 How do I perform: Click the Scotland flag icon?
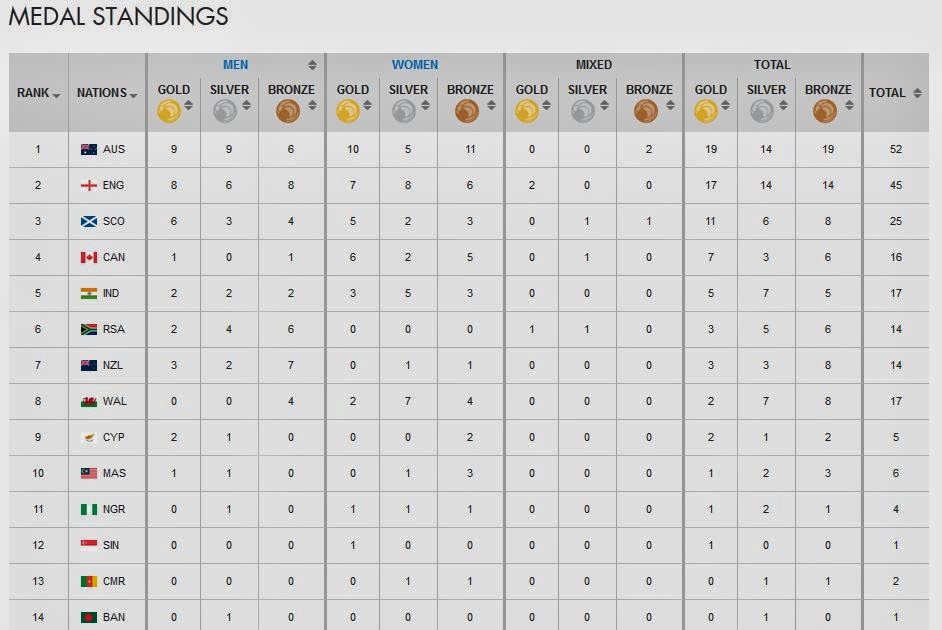(89, 222)
